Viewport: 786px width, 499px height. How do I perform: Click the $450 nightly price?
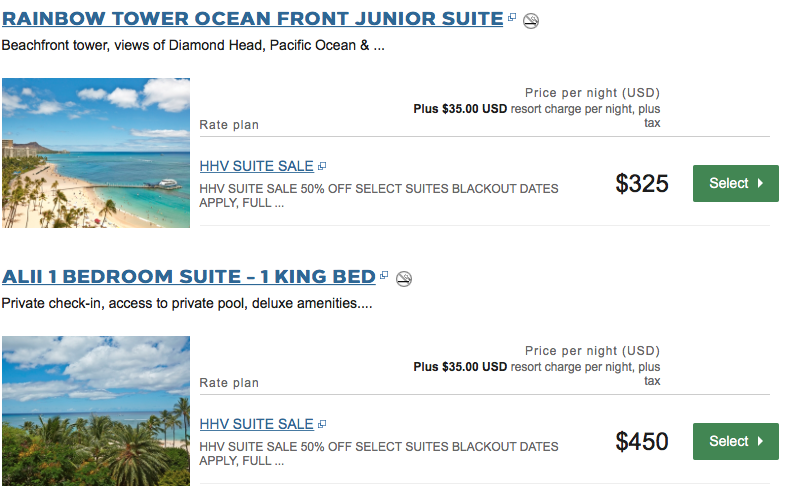click(x=642, y=441)
